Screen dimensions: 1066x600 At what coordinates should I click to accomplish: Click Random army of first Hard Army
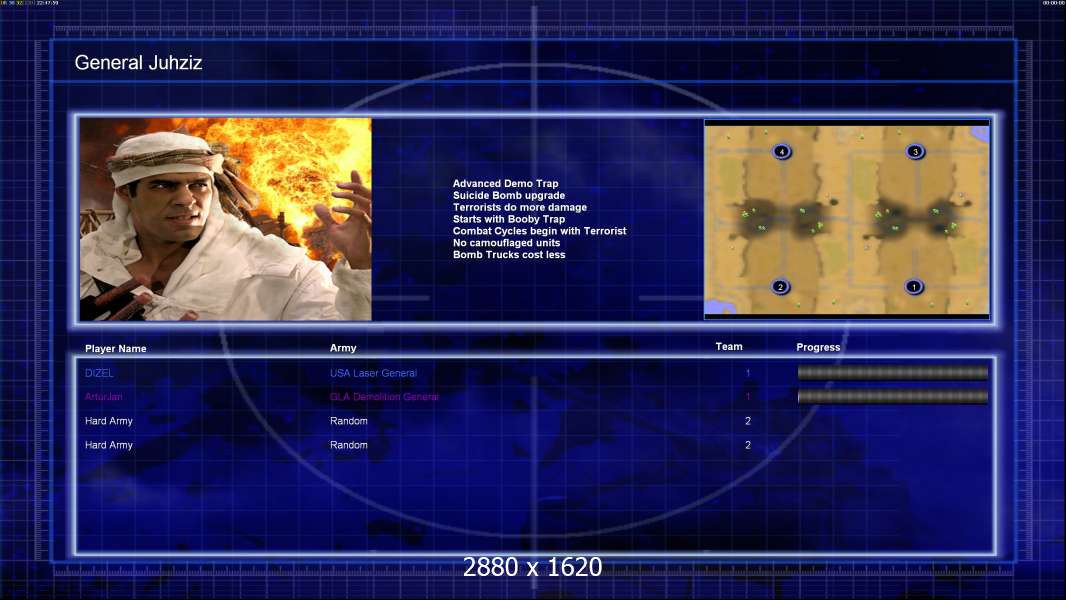coord(349,421)
